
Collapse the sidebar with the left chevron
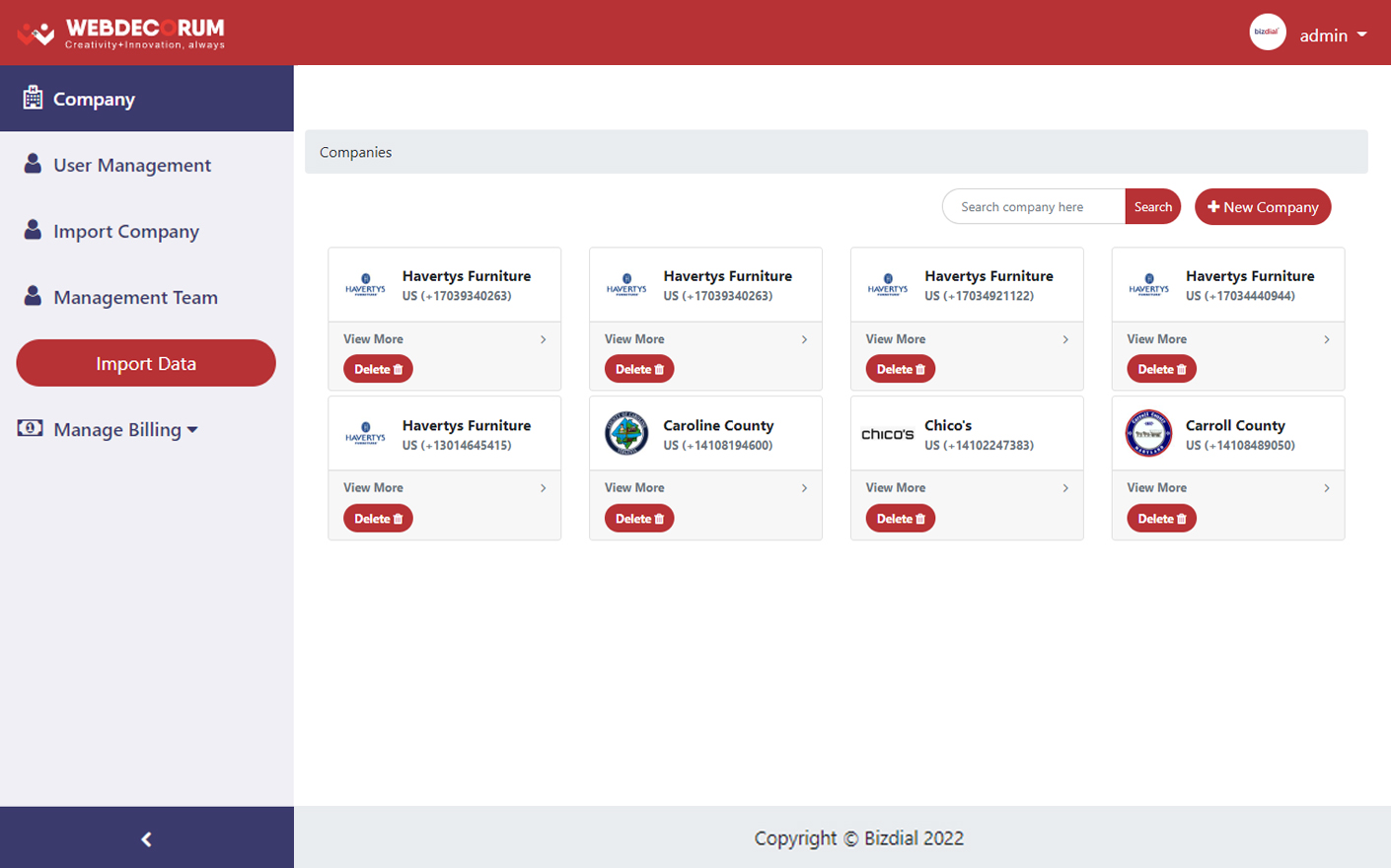click(x=146, y=839)
